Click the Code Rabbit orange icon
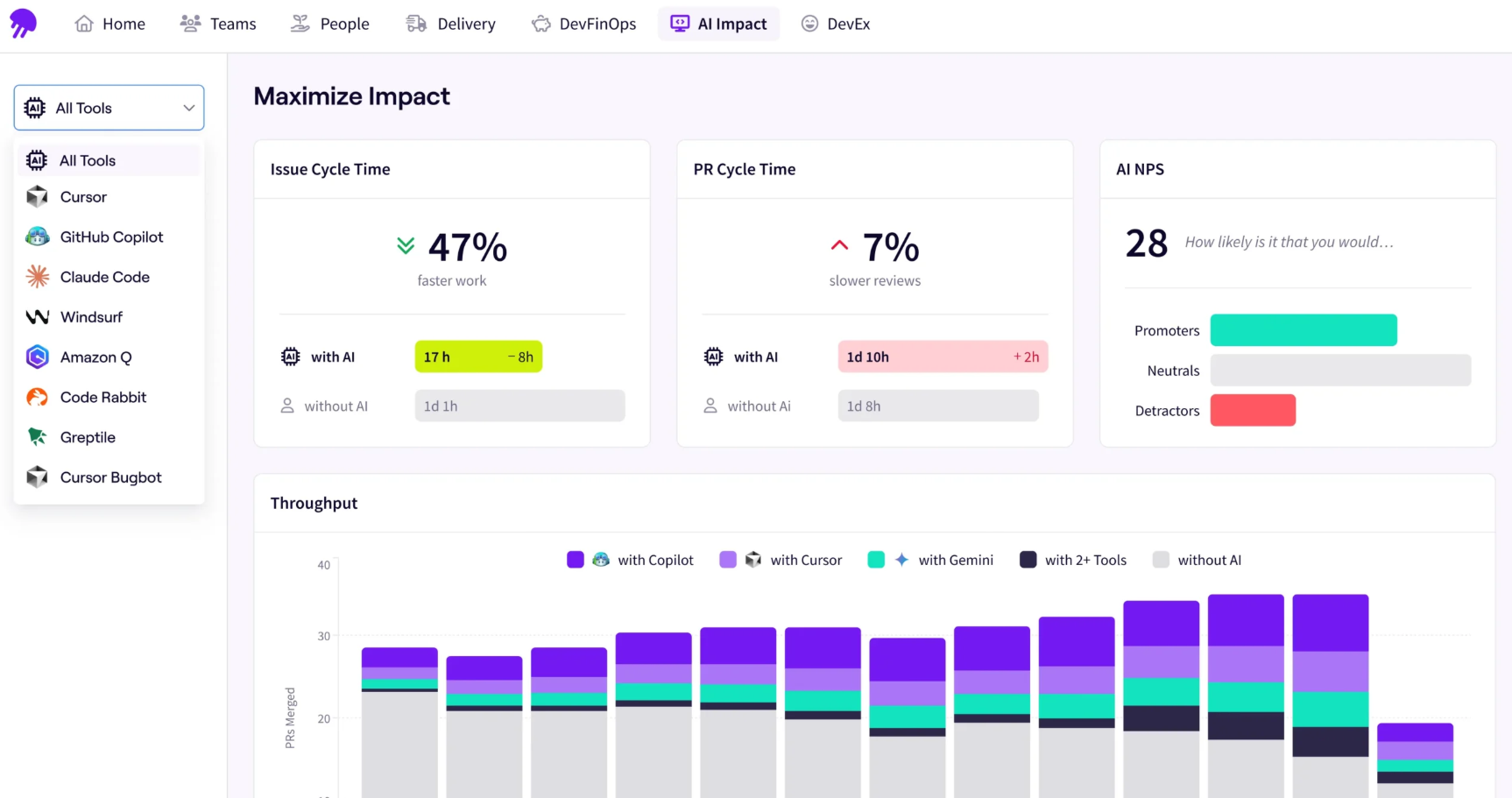The width and height of the screenshot is (1512, 798). point(38,397)
